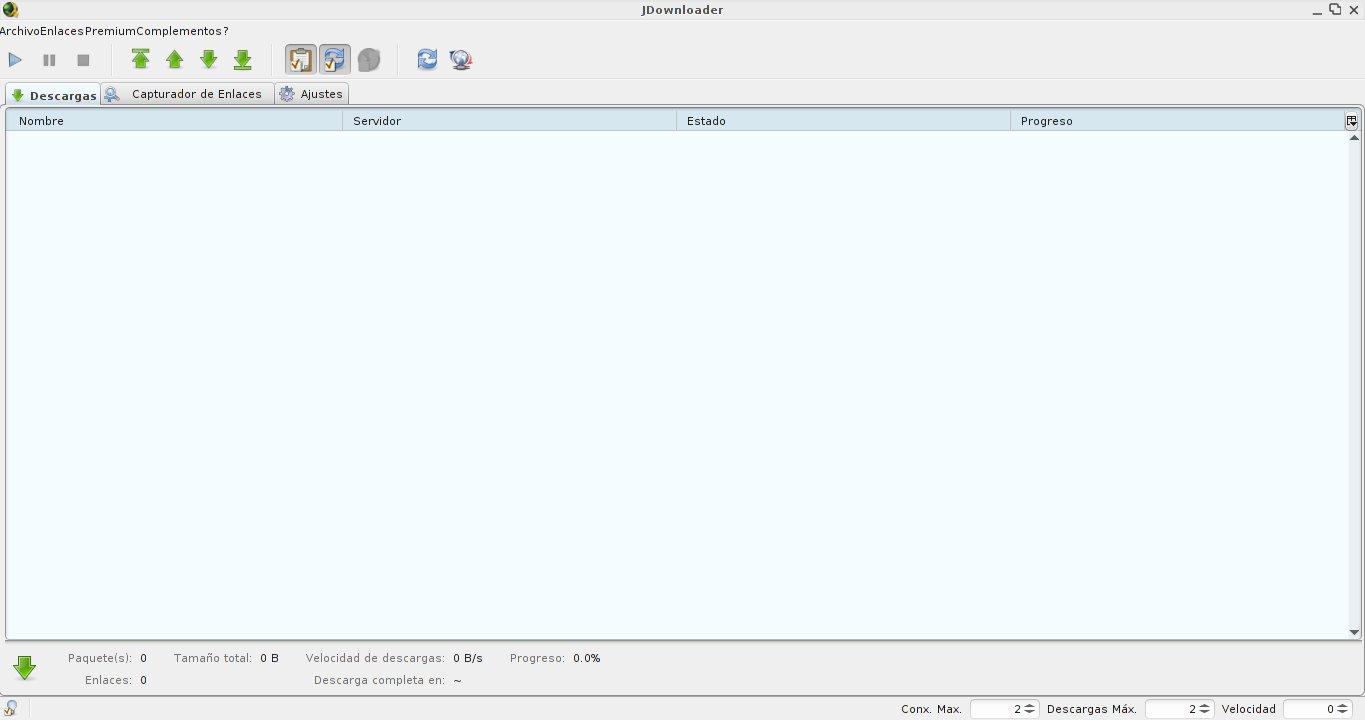Viewport: 1365px width, 720px height.
Task: Move selection up one position
Action: click(x=175, y=60)
